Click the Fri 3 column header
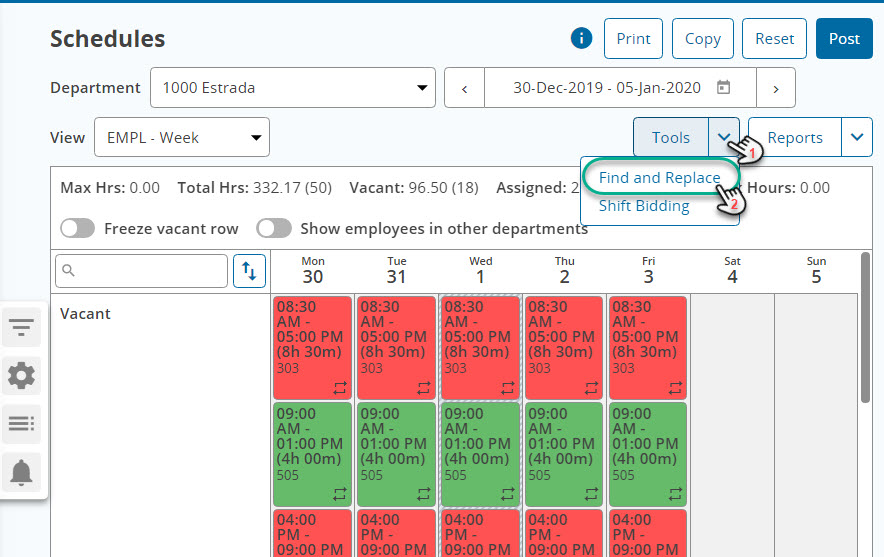Screen dimensions: 884x557 tap(648, 270)
